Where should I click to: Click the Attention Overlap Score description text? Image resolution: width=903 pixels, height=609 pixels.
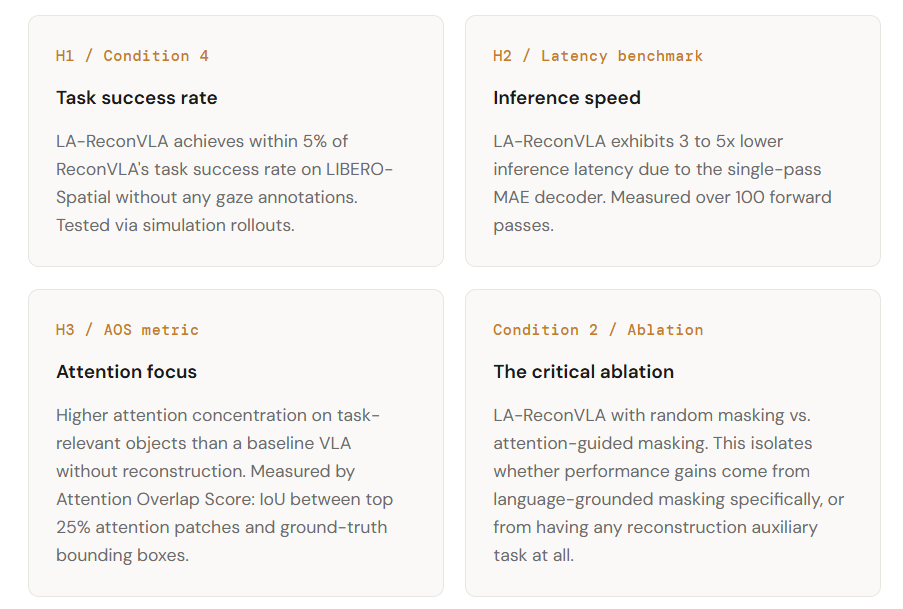click(x=224, y=485)
